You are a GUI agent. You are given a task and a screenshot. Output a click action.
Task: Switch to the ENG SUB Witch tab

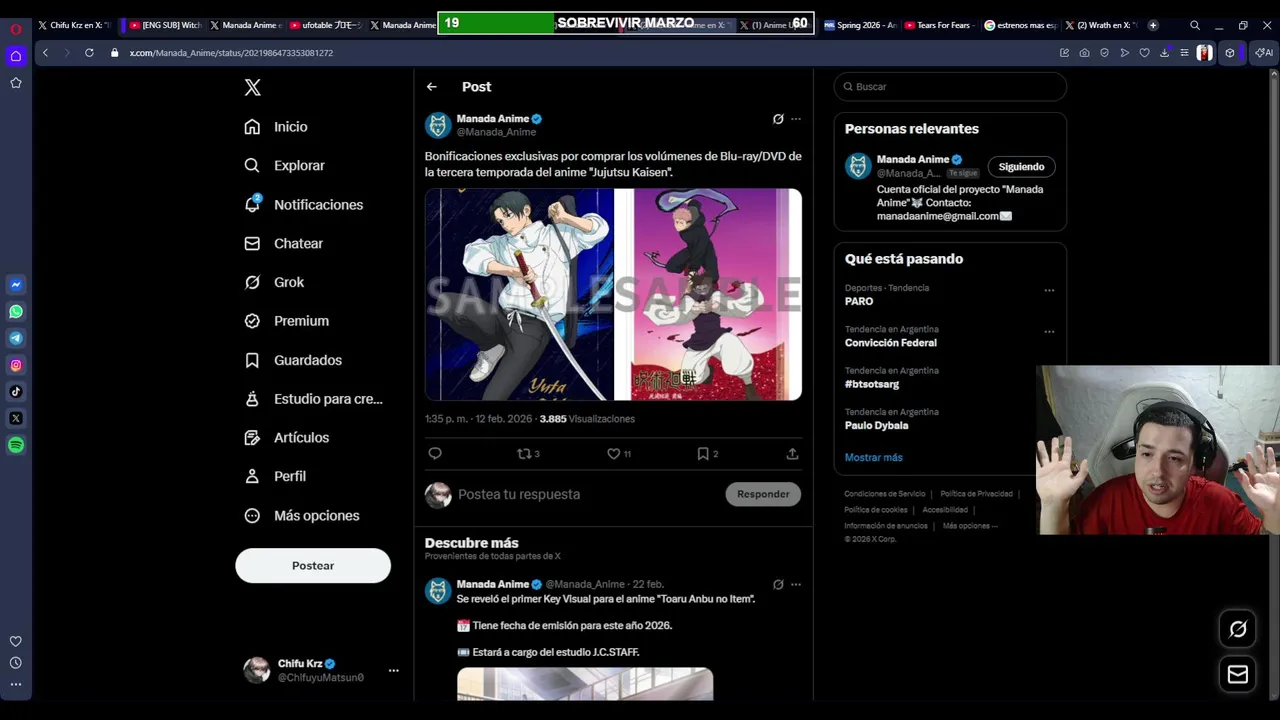pos(165,25)
